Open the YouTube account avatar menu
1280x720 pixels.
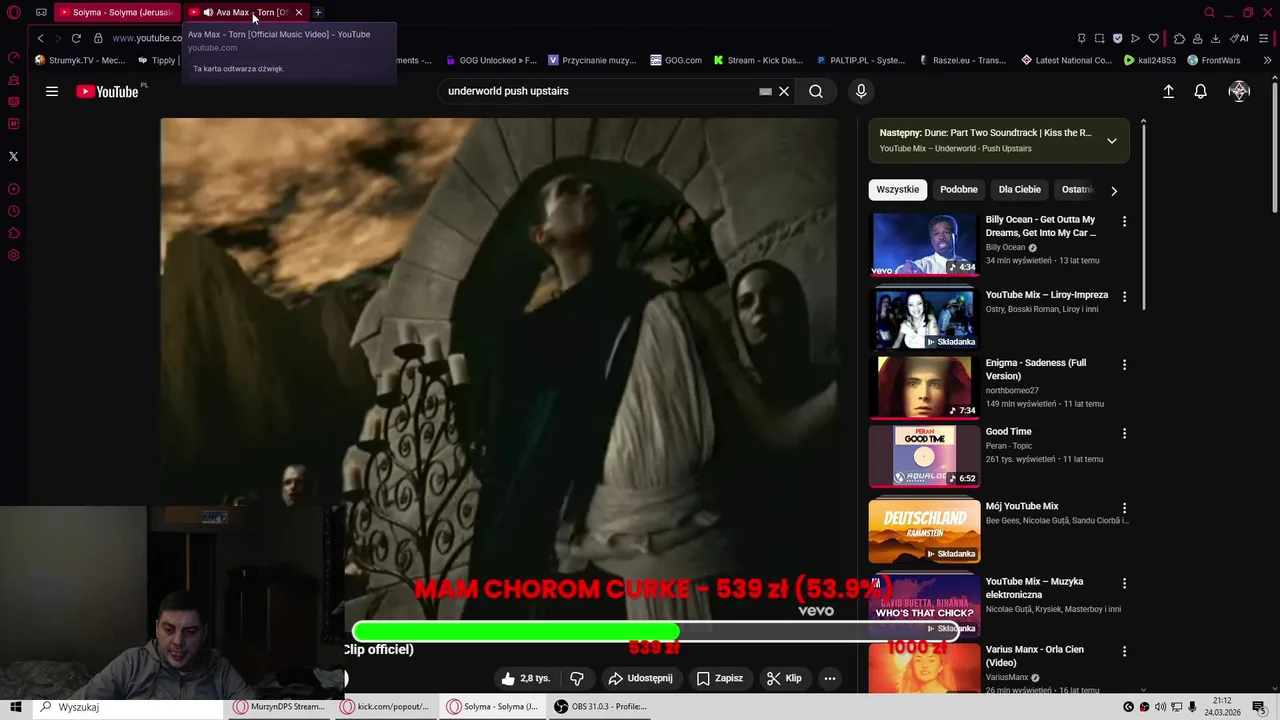1239,91
